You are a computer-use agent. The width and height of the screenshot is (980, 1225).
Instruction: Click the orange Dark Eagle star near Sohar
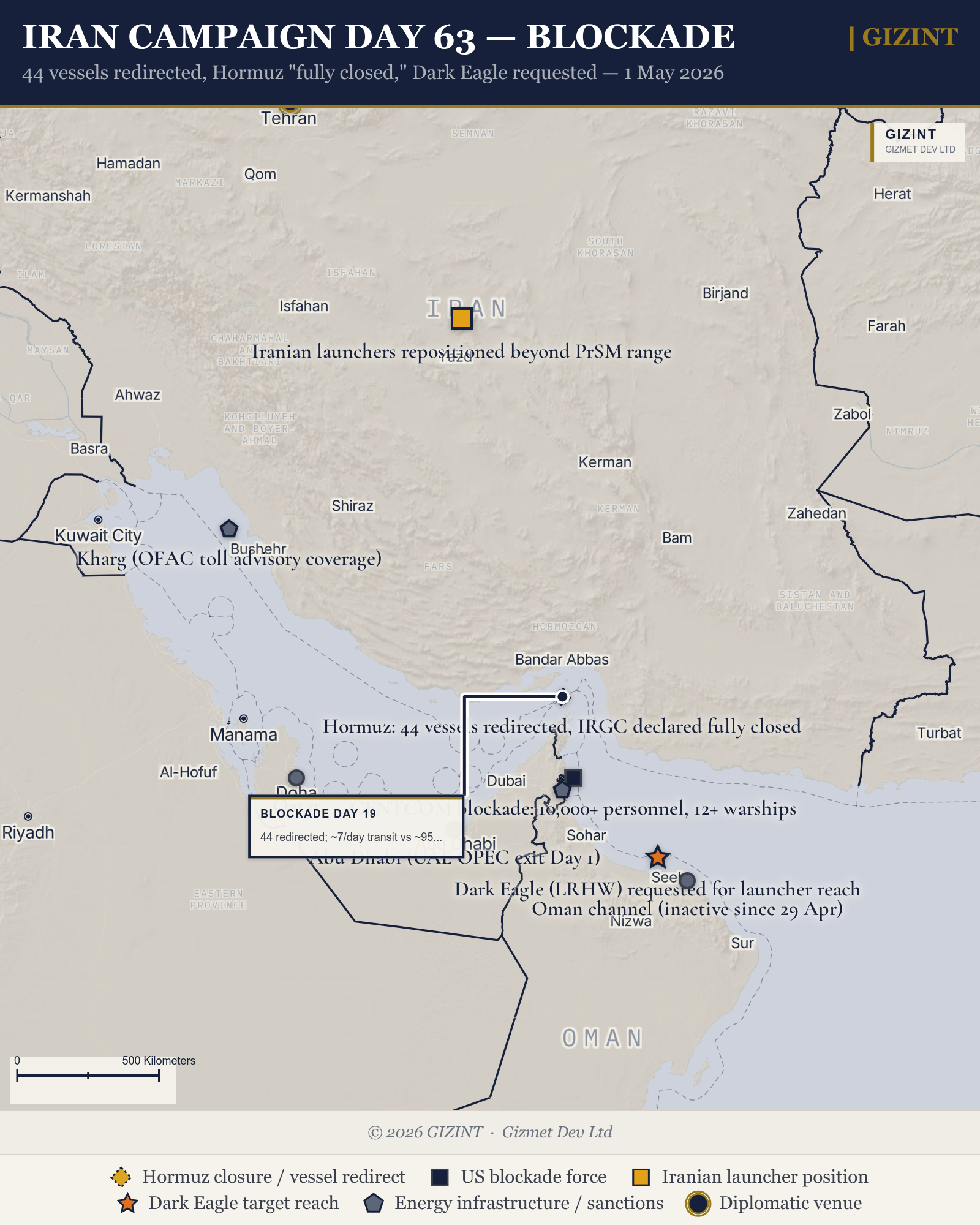(657, 857)
